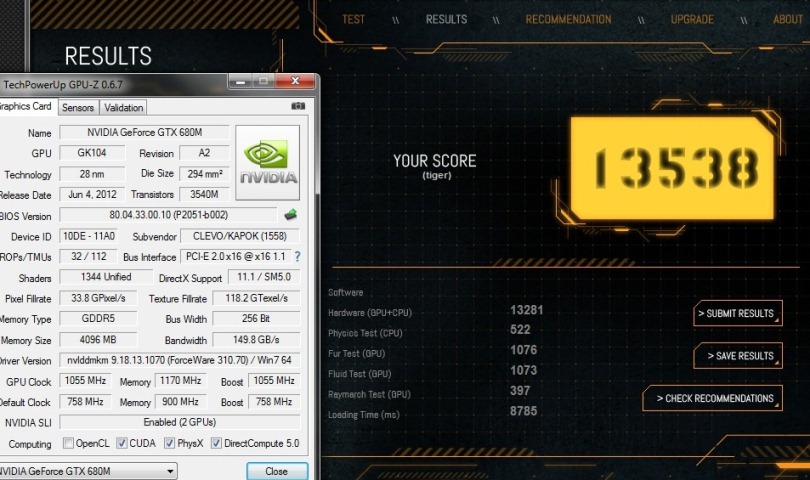The image size is (810, 480).
Task: Open the GeForce GTX 680M GPU dropdown
Action: pos(88,471)
